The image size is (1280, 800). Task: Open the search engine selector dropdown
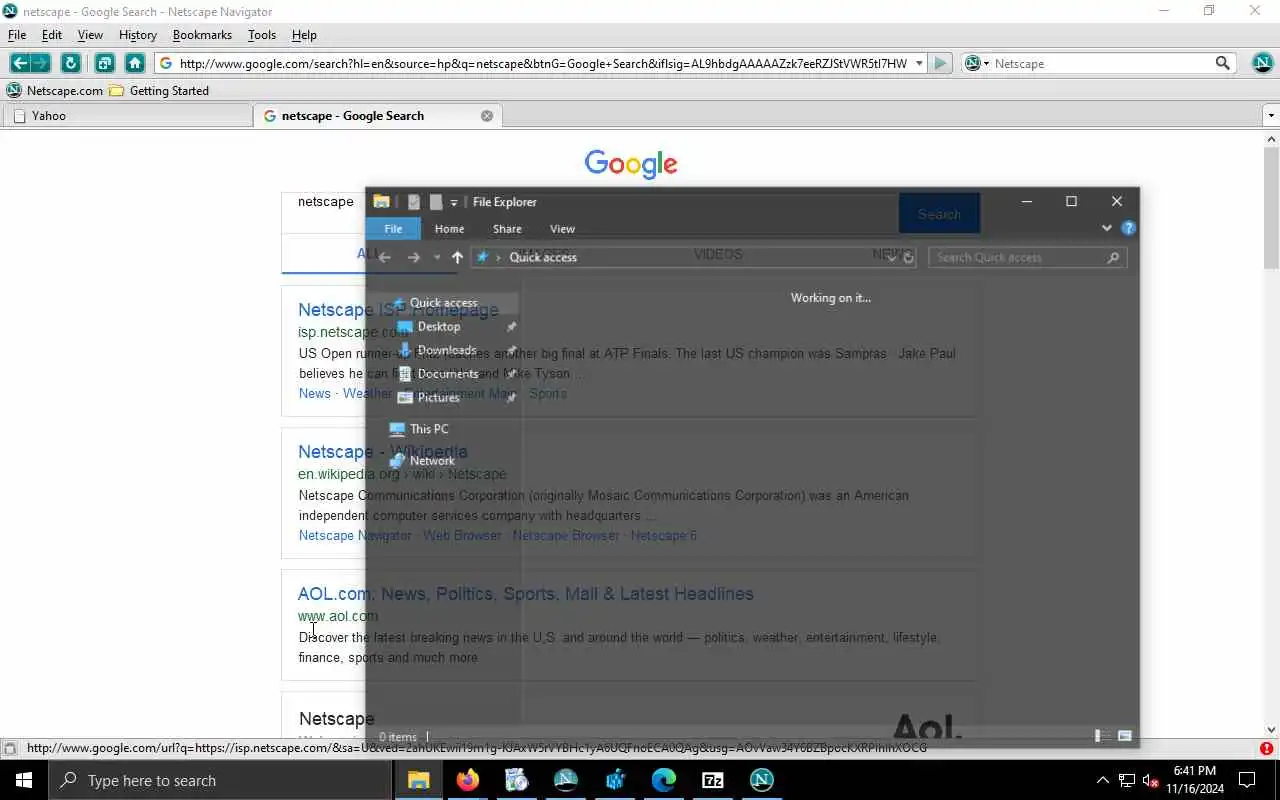tap(986, 63)
